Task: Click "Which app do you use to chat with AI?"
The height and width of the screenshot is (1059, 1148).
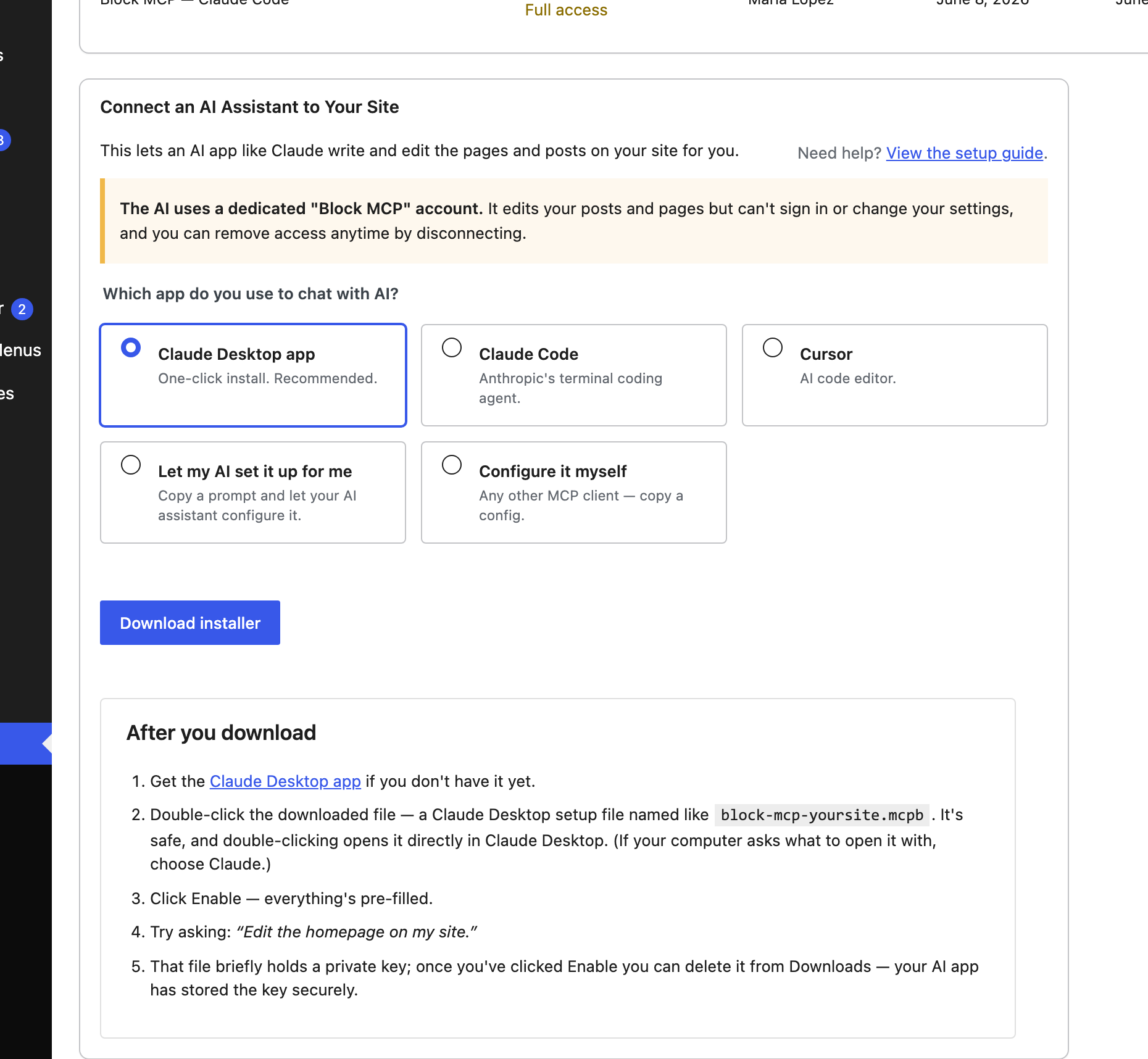Action: tap(251, 294)
